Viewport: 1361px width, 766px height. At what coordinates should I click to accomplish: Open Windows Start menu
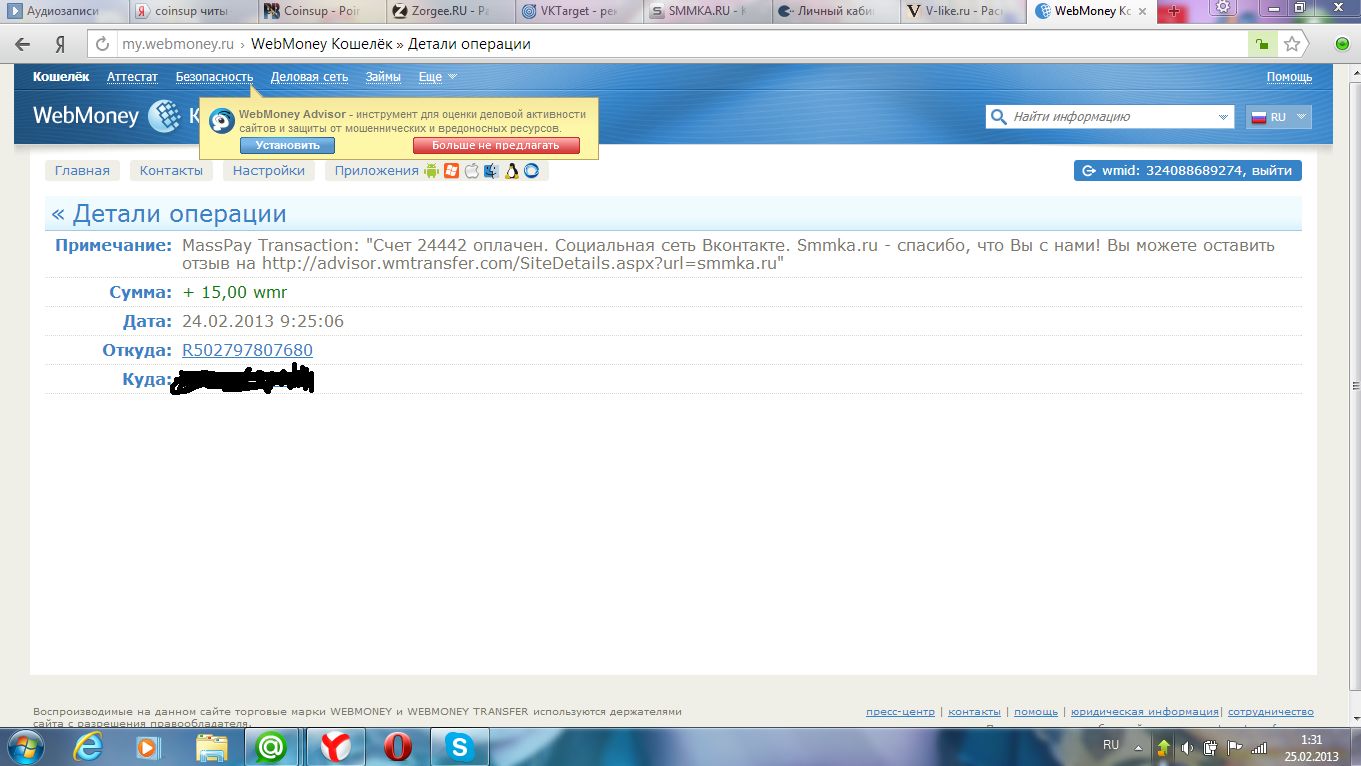[x=25, y=746]
